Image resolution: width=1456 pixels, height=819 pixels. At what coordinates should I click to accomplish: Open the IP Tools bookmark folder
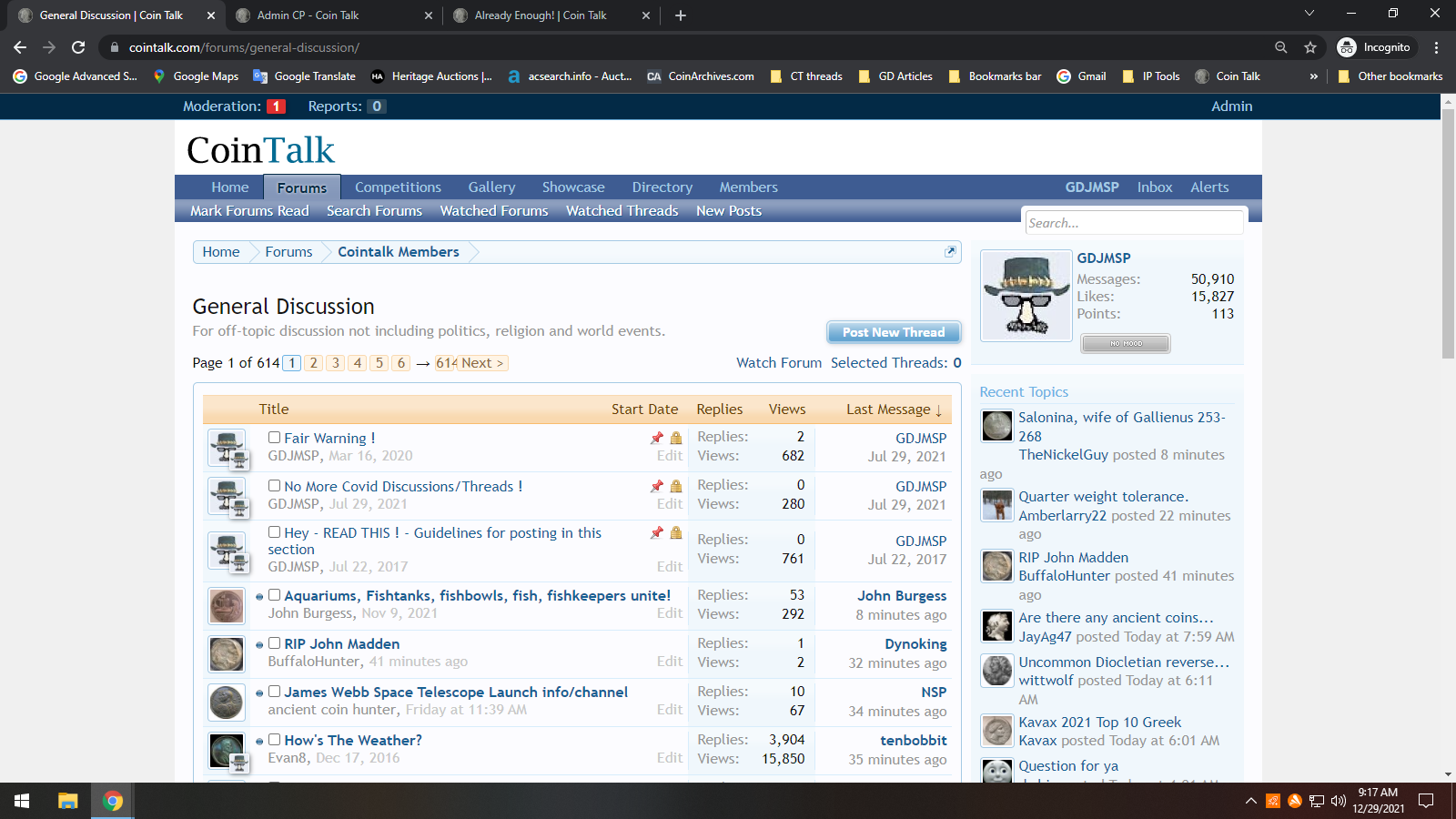1151,76
